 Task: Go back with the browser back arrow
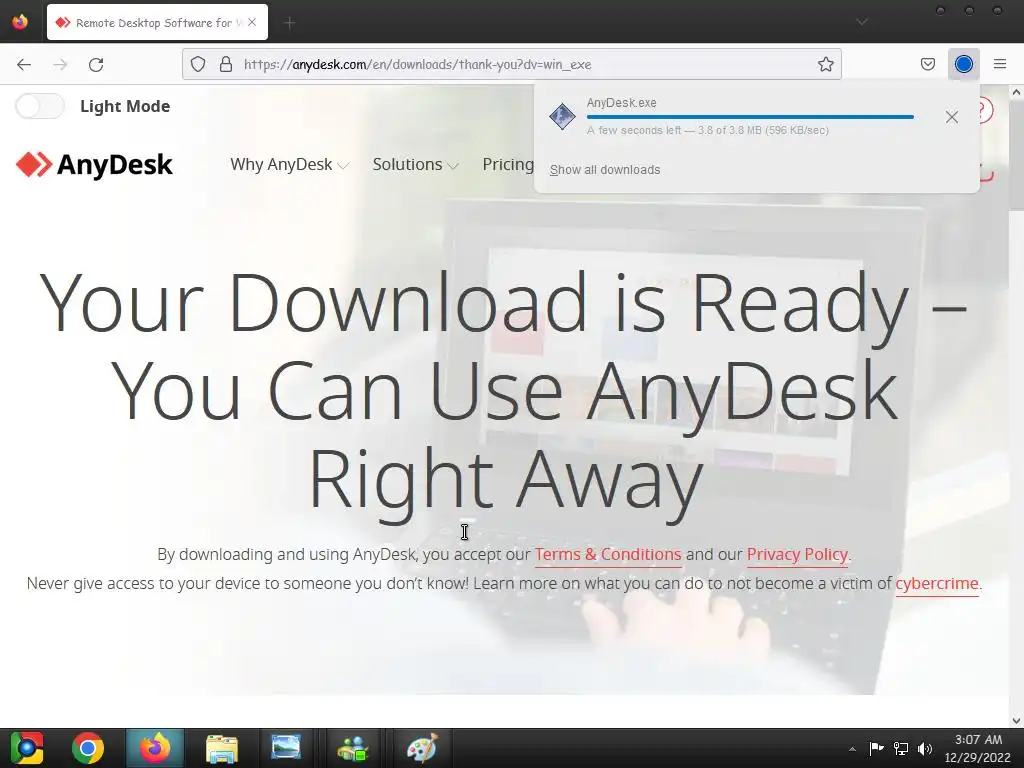click(x=24, y=64)
